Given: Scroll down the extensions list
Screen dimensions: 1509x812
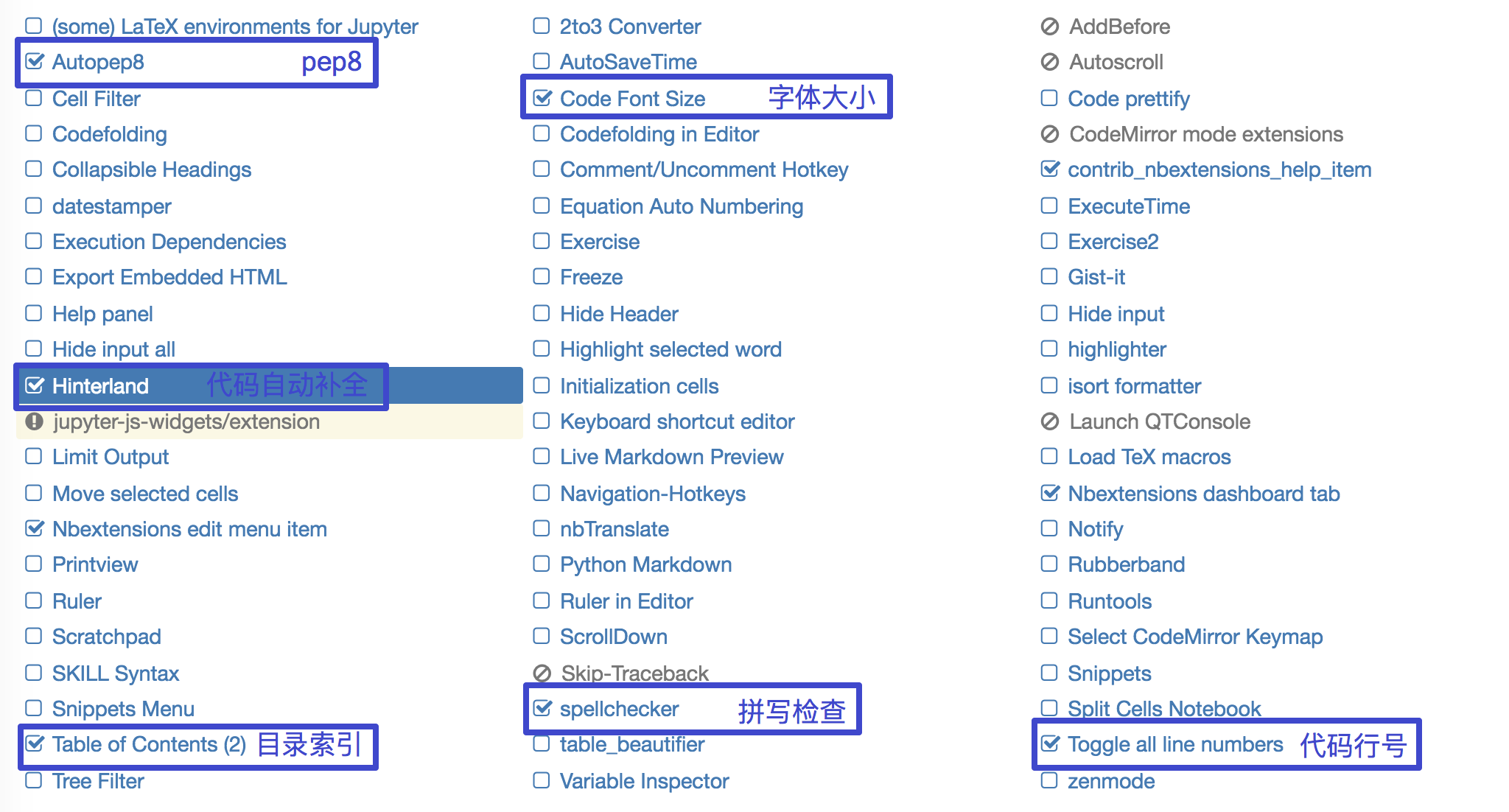Looking at the screenshot, I should click(x=612, y=637).
